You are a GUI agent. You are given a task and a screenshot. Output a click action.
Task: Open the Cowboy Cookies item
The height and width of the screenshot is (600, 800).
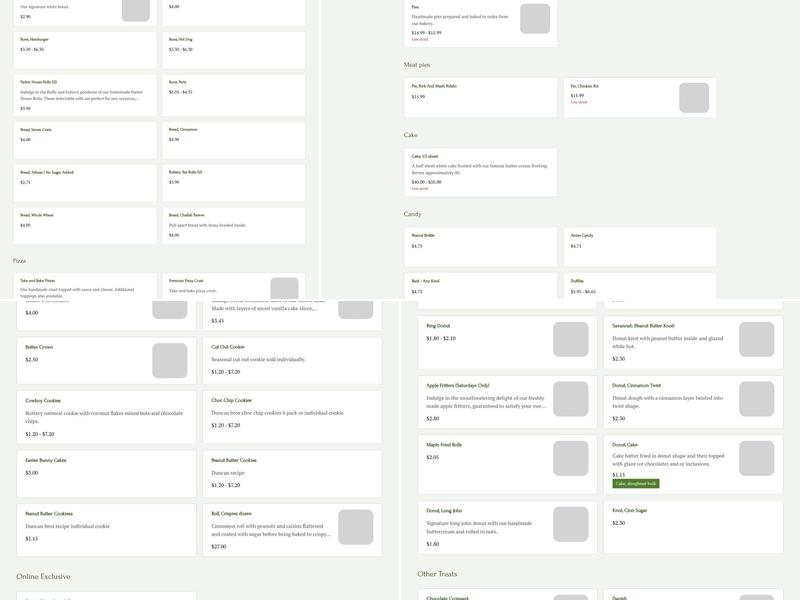(x=104, y=417)
